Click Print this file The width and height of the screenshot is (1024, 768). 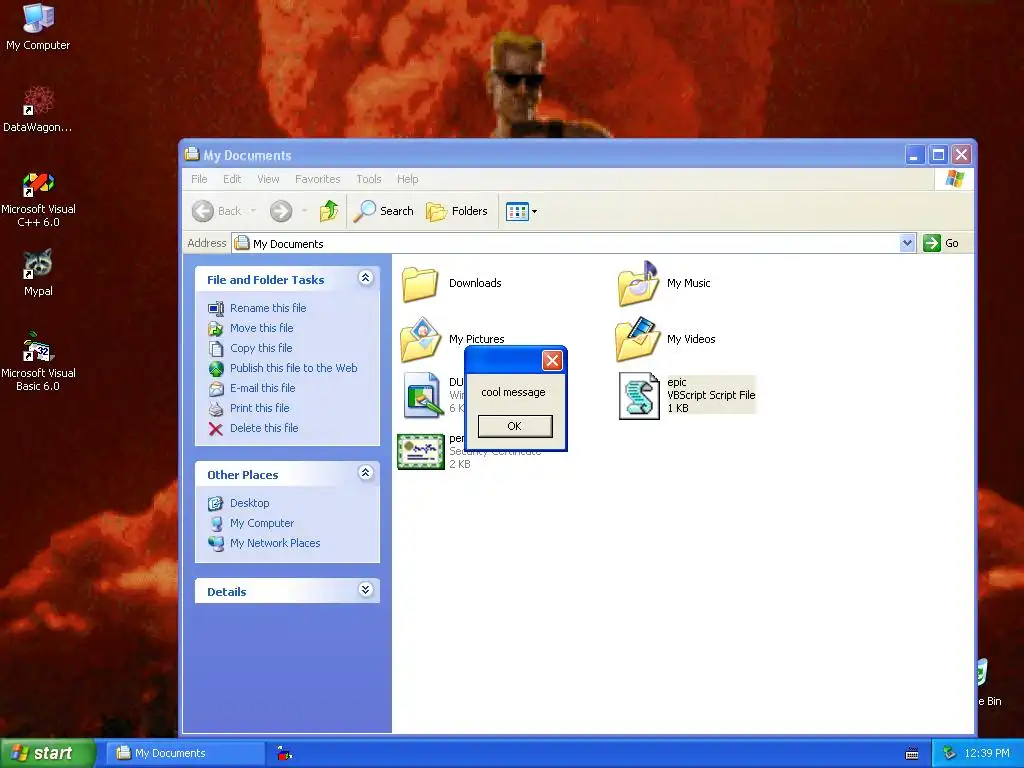[259, 408]
